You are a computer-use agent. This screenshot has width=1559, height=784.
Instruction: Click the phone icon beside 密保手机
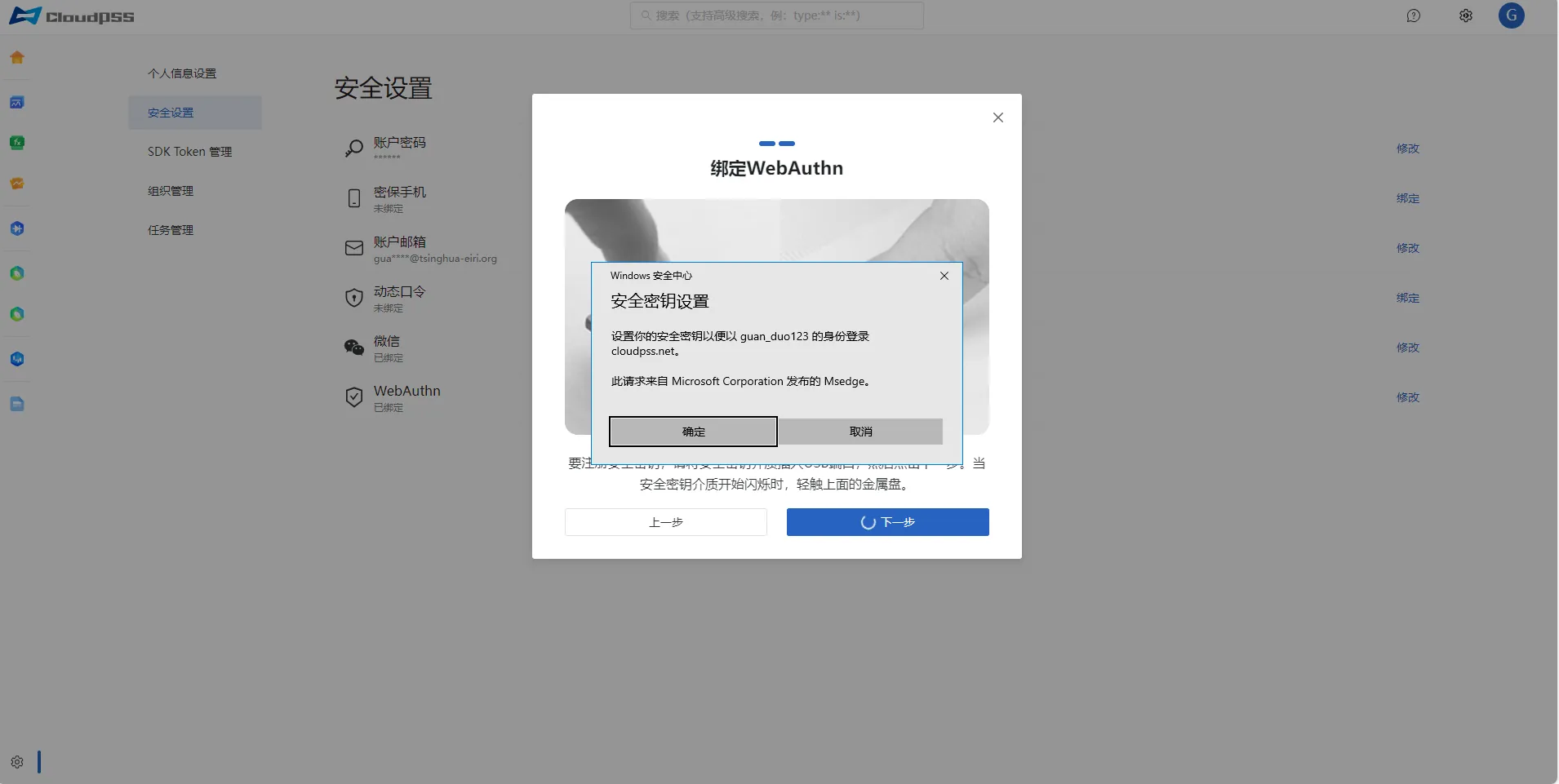353,198
